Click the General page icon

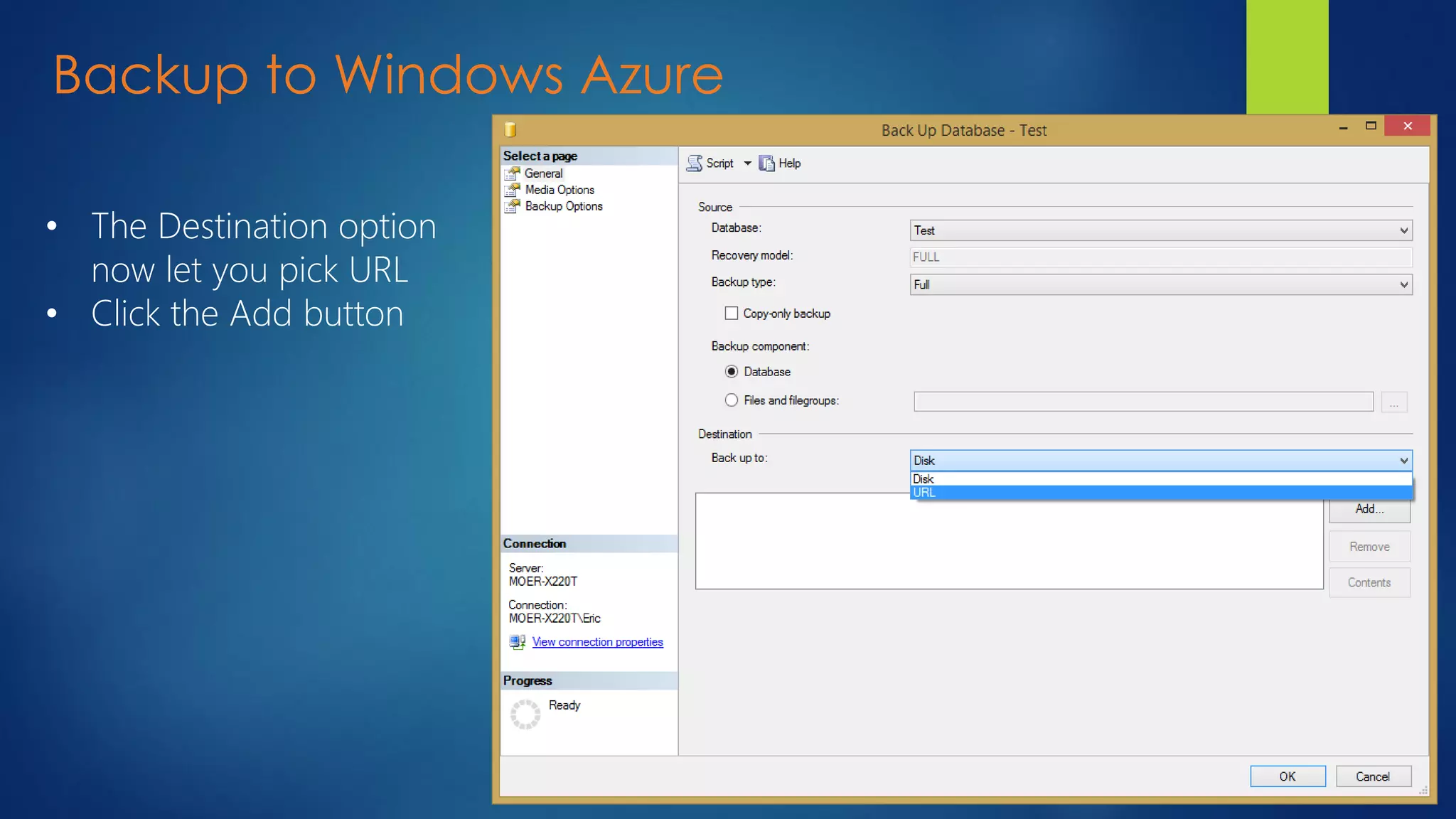click(x=513, y=173)
